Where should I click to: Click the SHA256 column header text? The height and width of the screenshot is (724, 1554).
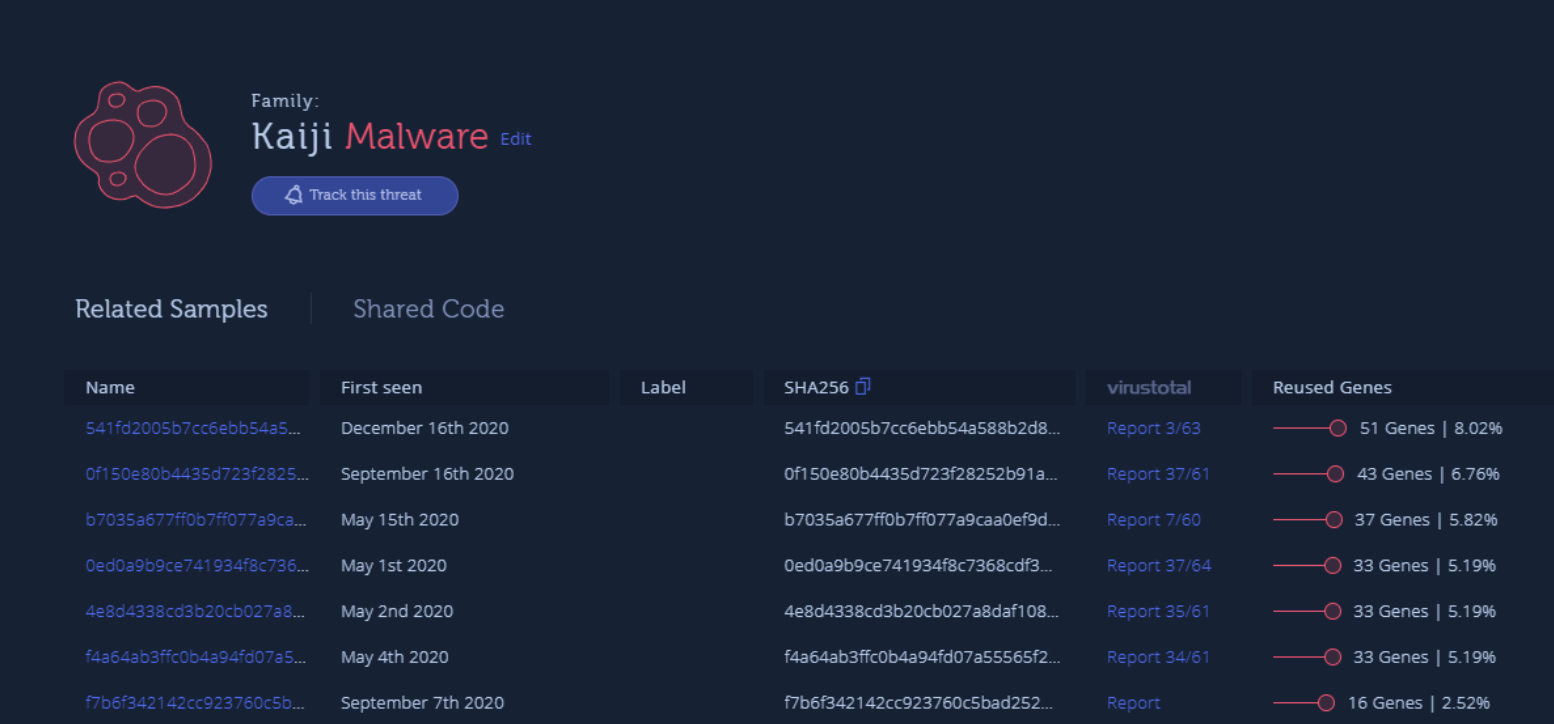(816, 387)
